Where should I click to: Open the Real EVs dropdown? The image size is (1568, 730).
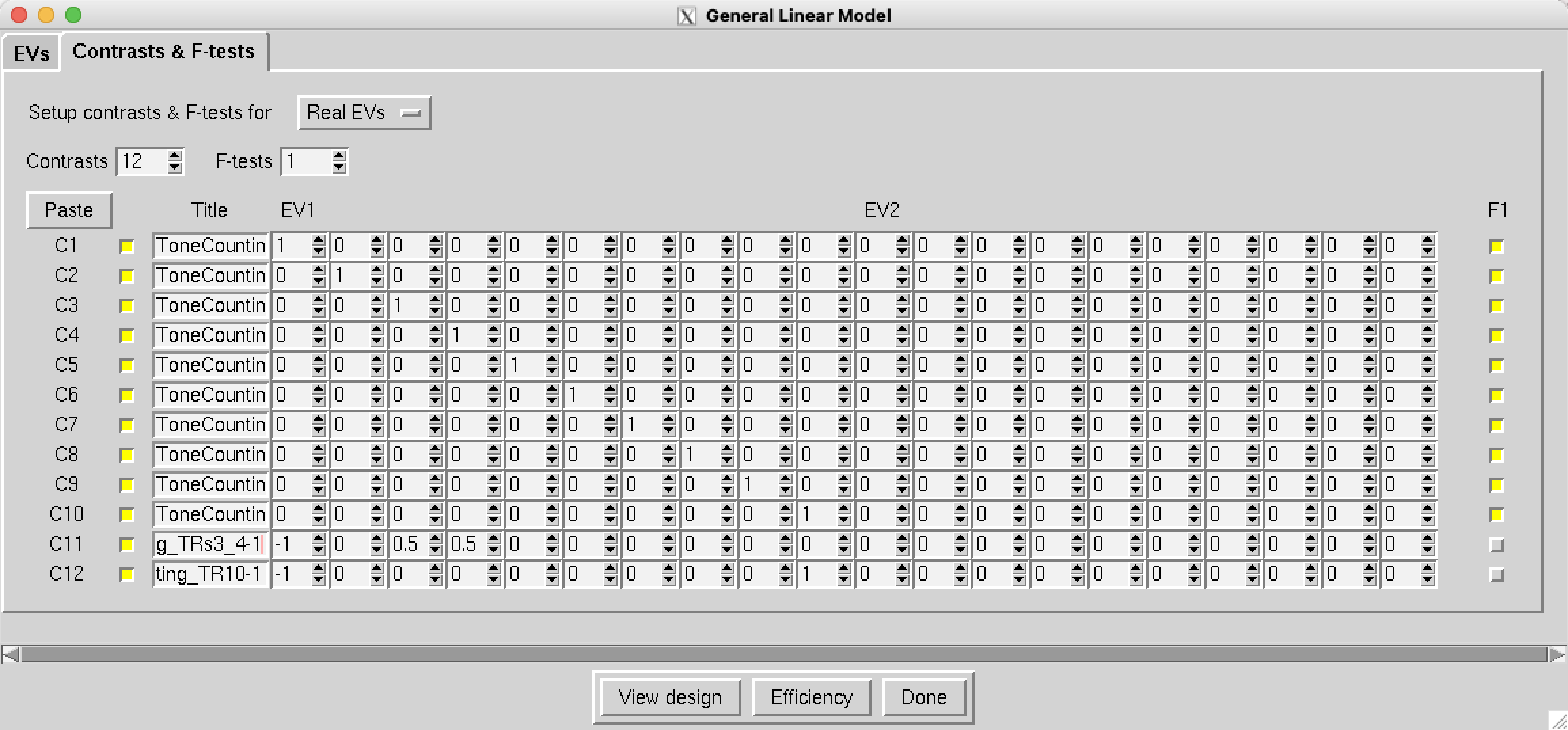tap(365, 113)
